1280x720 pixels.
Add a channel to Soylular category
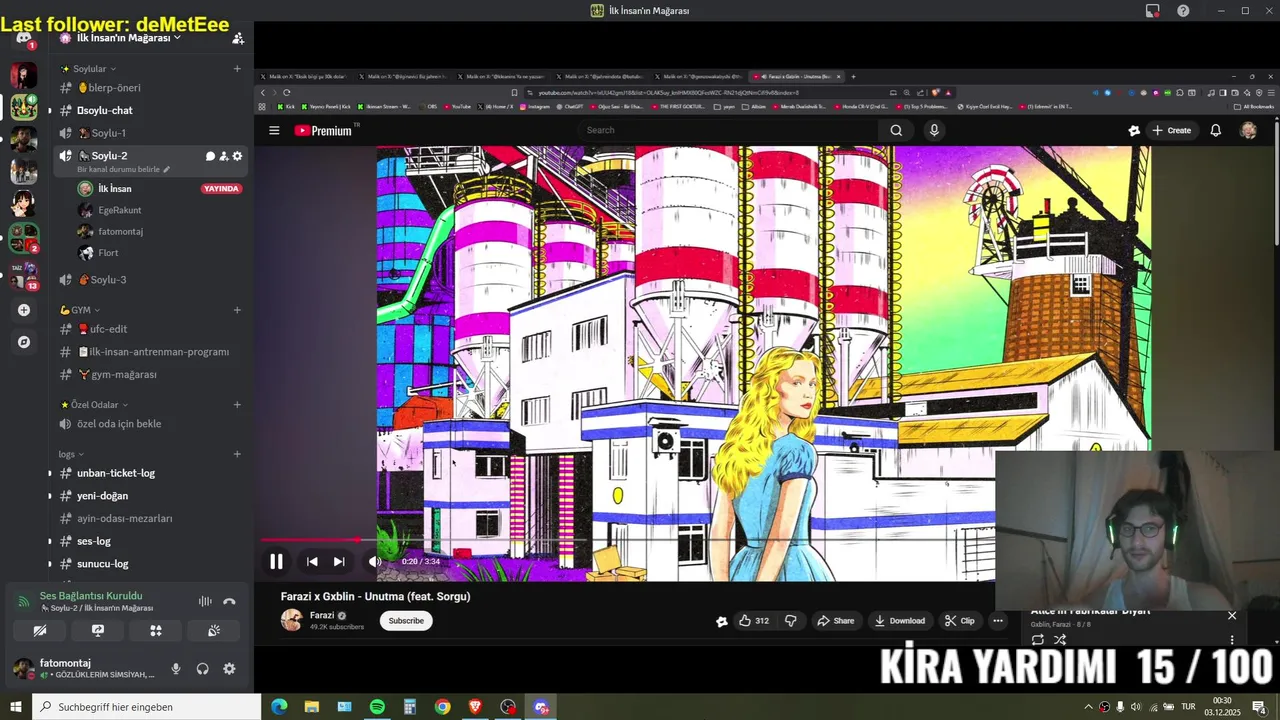click(x=237, y=69)
